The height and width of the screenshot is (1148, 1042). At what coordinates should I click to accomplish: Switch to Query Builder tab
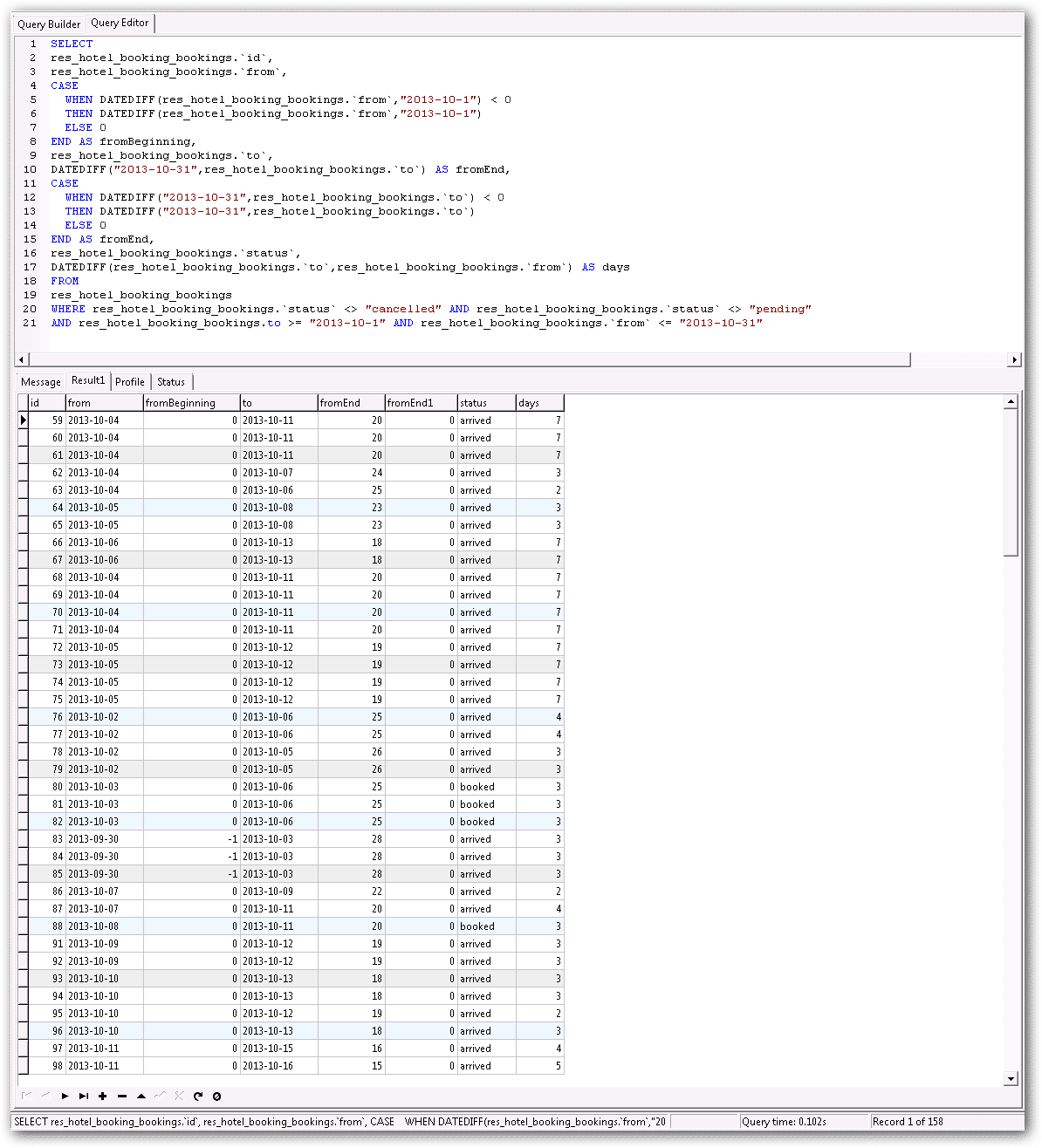[49, 24]
